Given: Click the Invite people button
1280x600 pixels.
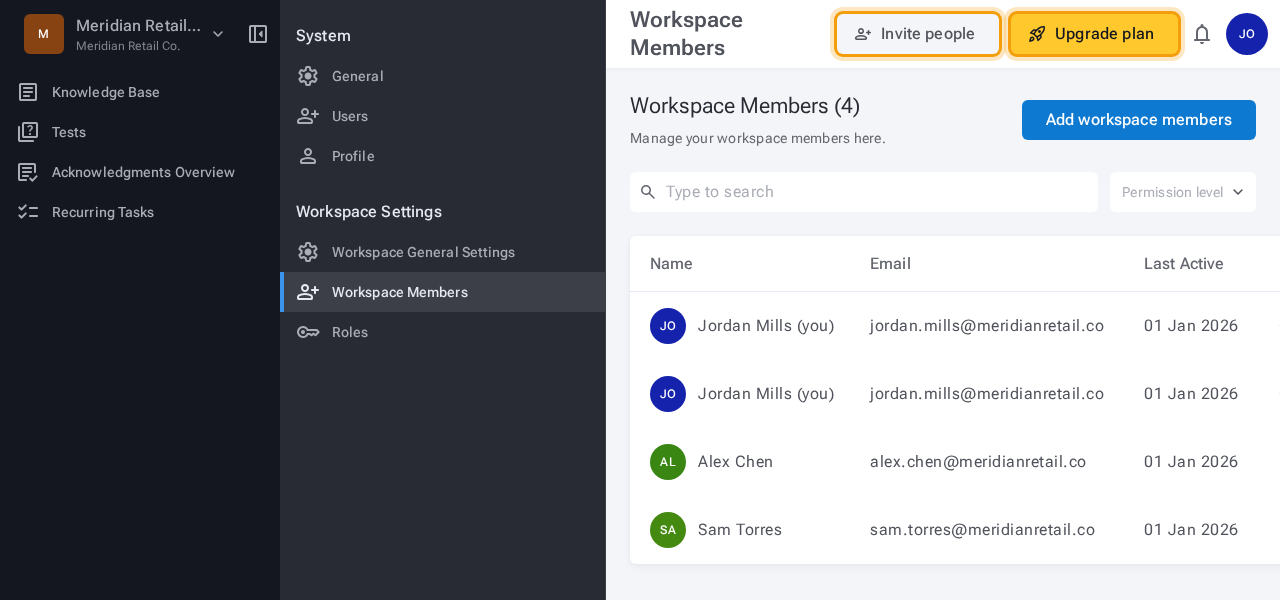Looking at the screenshot, I should click(x=918, y=34).
